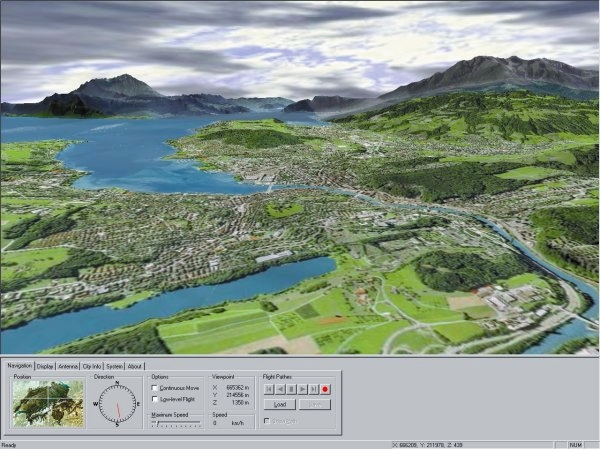
Task: Enable the Continuous Move checkbox
Action: pyautogui.click(x=154, y=388)
